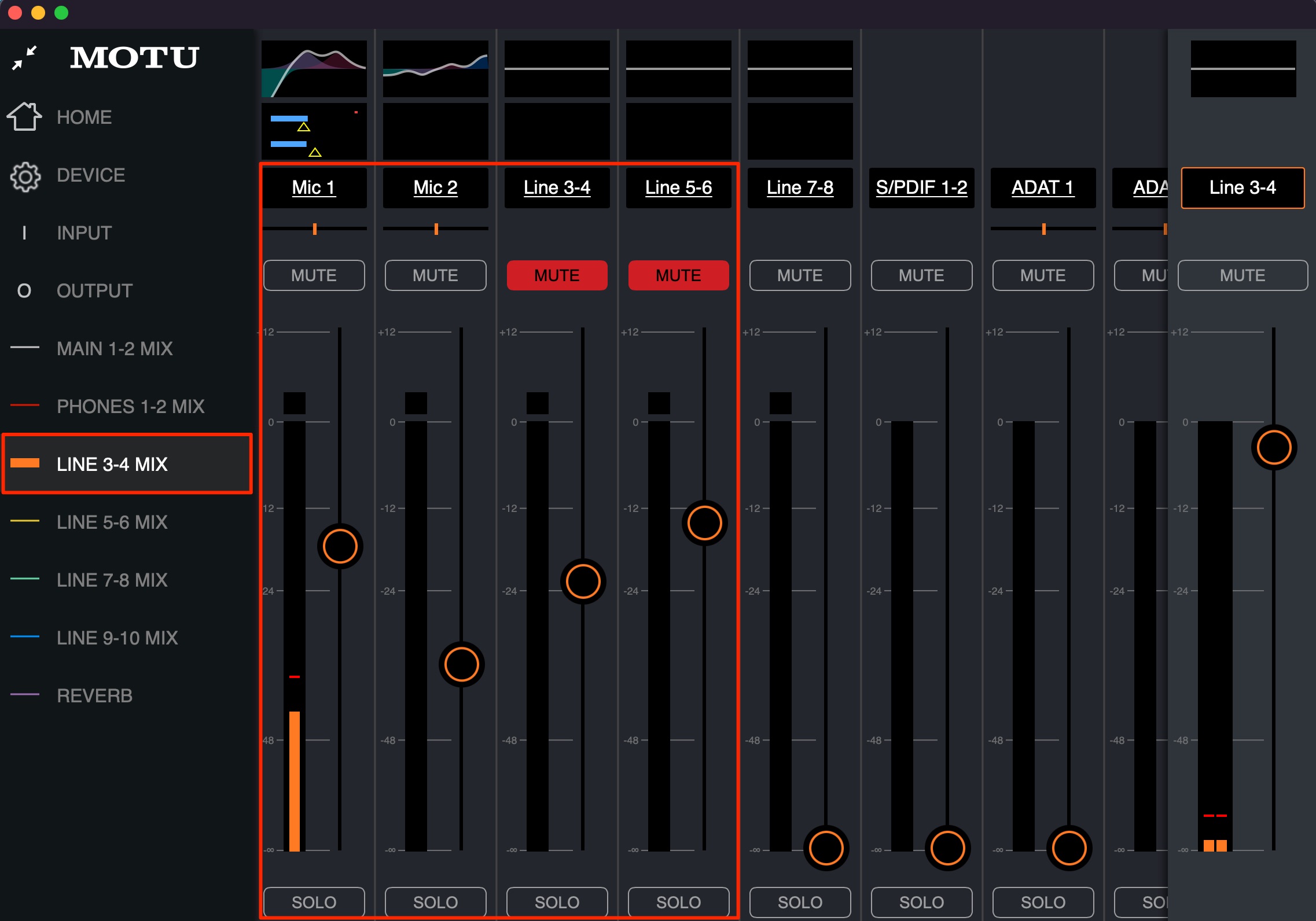Mute the Mic 1 channel

314,275
